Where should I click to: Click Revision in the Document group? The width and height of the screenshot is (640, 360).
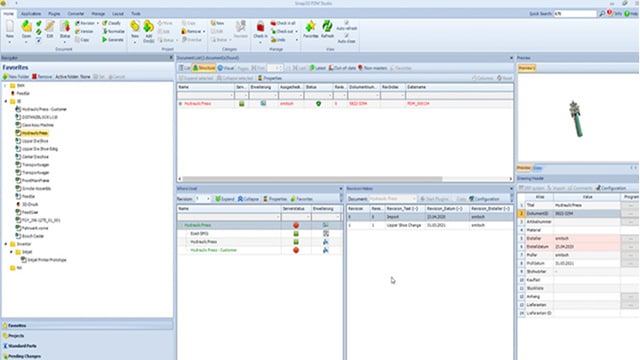coord(85,23)
